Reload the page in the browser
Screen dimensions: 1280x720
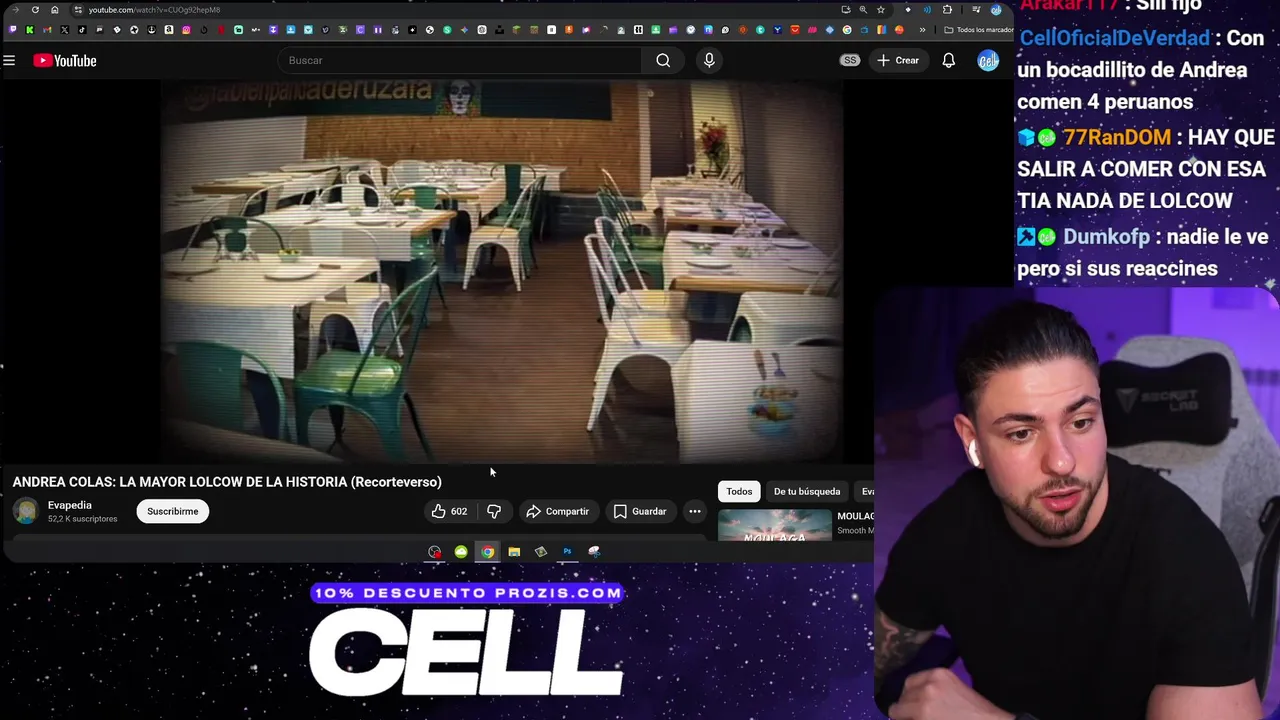pyautogui.click(x=35, y=10)
